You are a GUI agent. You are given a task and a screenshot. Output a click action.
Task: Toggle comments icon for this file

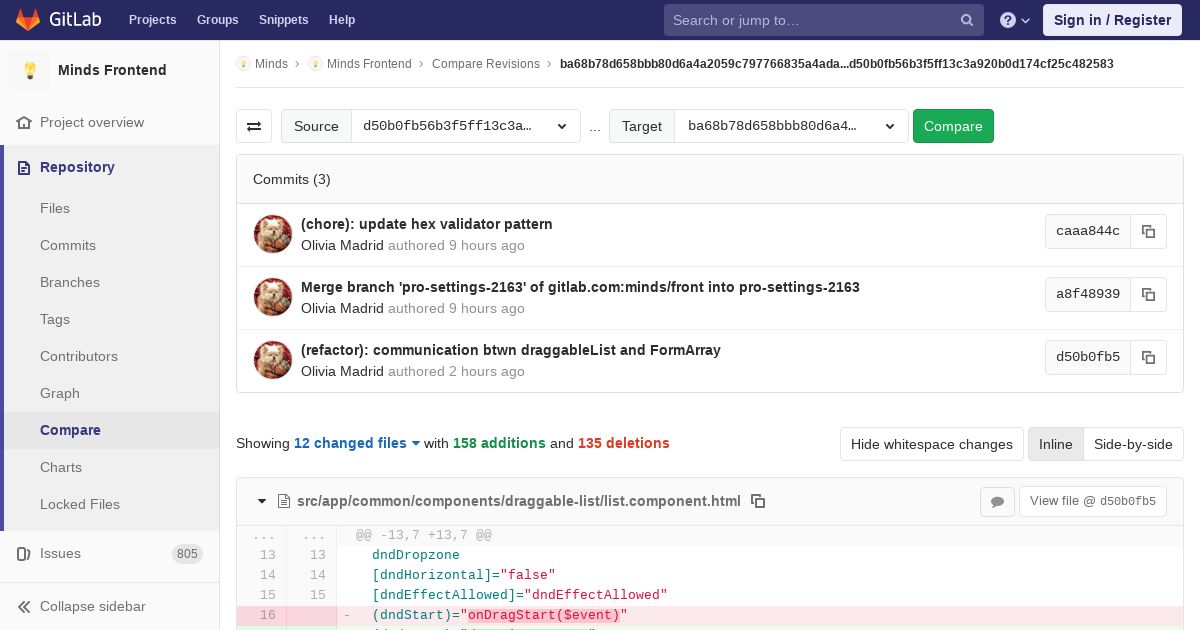click(997, 502)
